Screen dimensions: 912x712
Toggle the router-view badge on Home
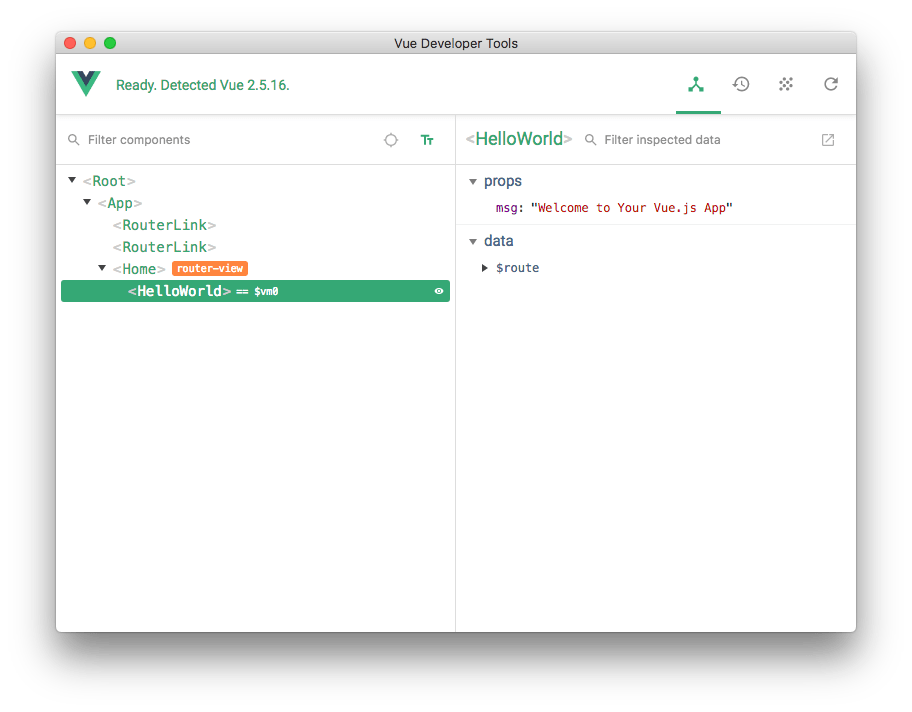[209, 268]
